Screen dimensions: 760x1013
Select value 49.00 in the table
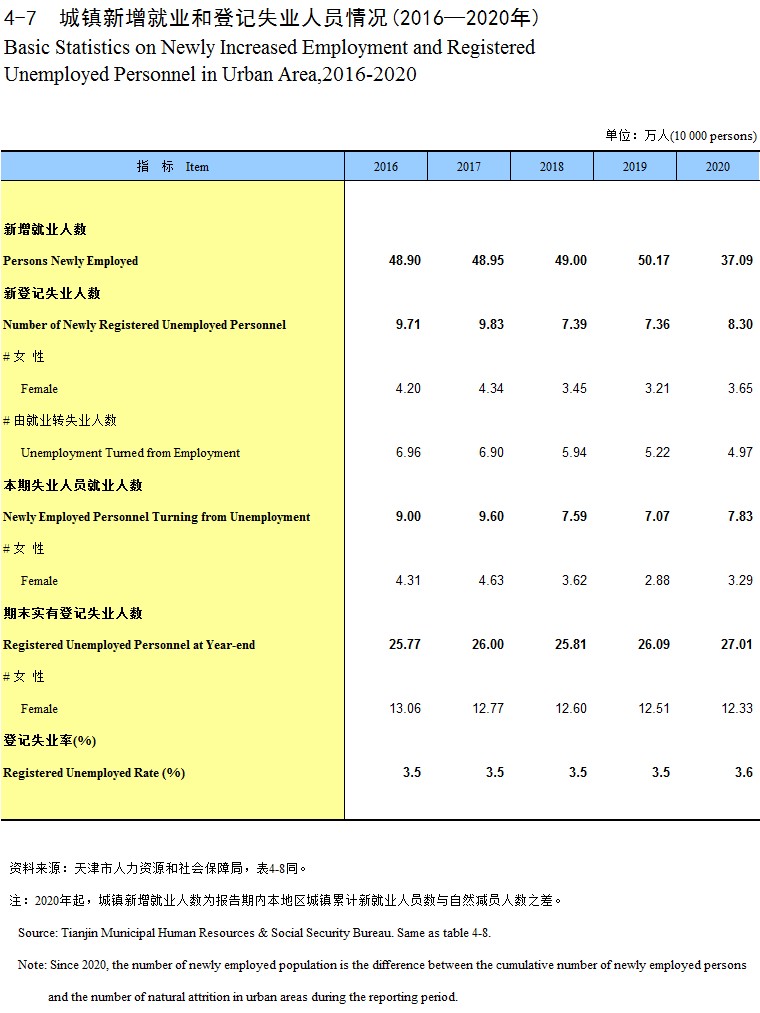tap(571, 260)
